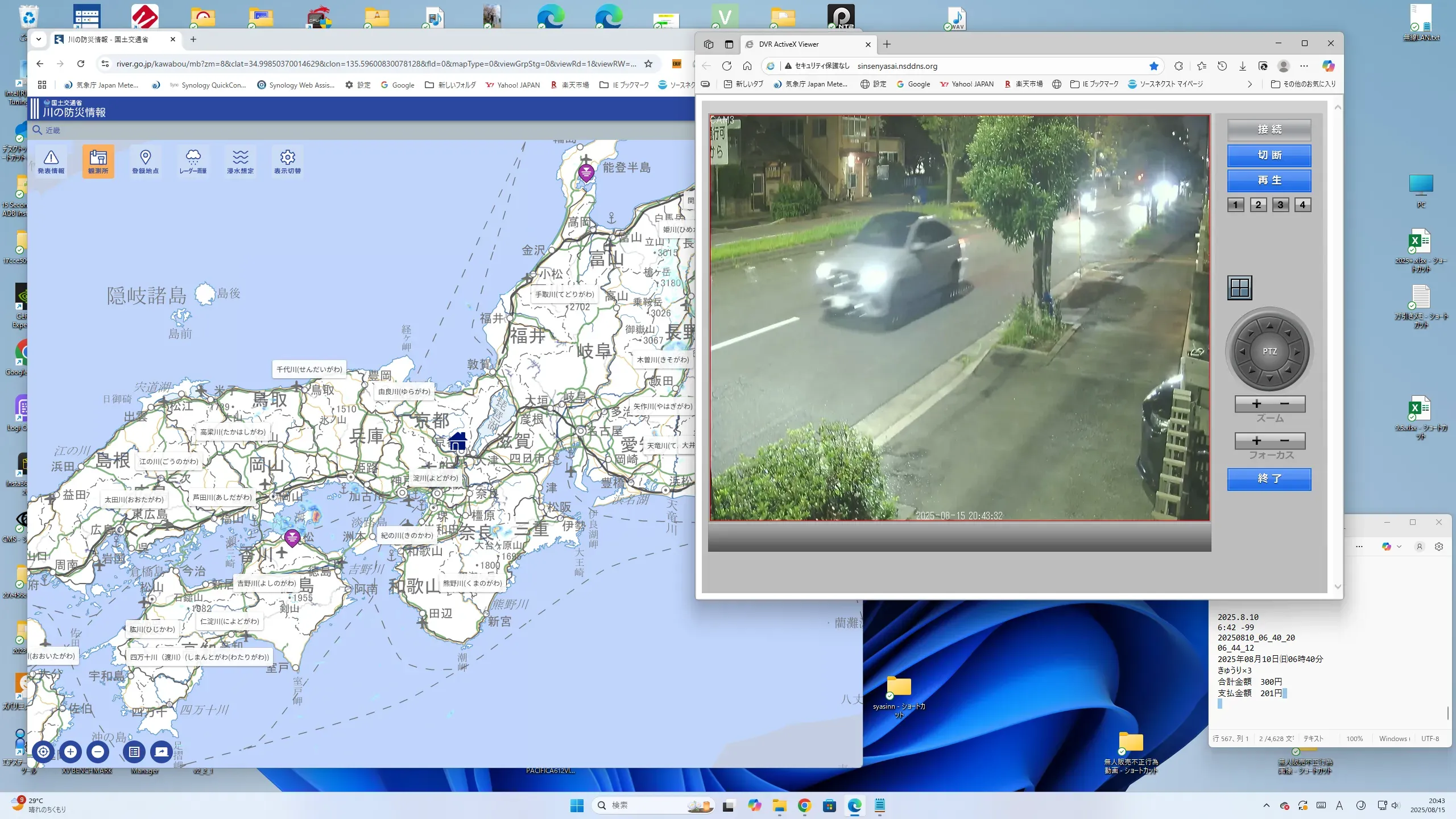Open the 発表情報 warning panel

click(x=51, y=162)
